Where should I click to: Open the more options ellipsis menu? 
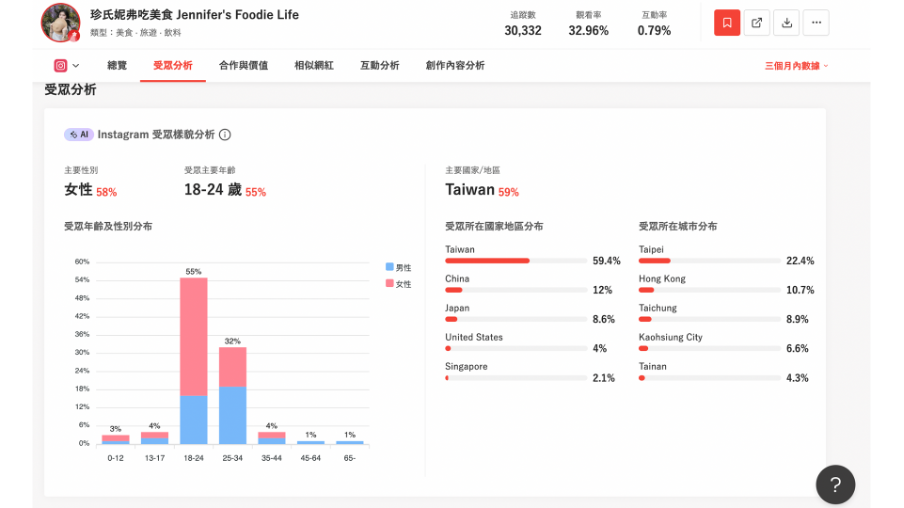(816, 23)
